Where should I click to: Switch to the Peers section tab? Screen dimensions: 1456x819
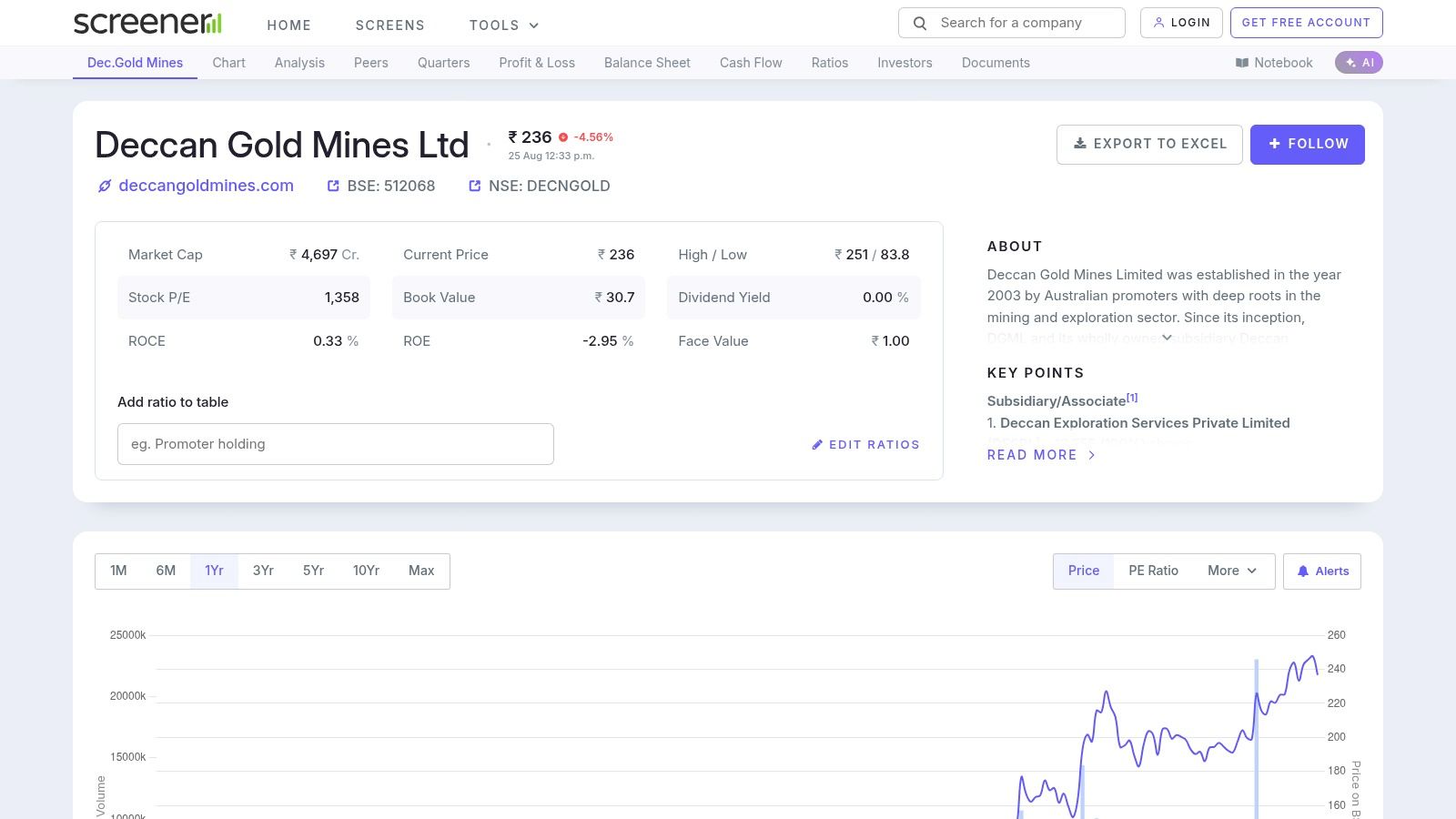pos(371,63)
